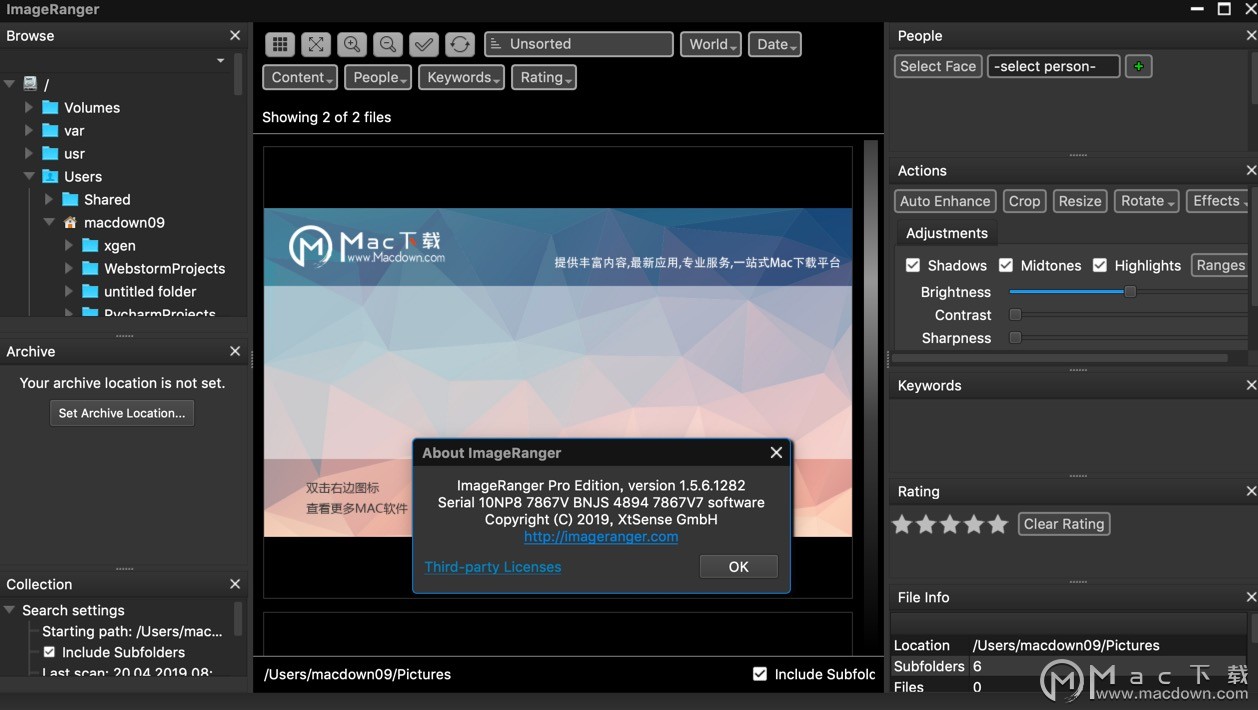Collapse the macdown09 folder arrow
The height and width of the screenshot is (710, 1258).
tap(48, 222)
